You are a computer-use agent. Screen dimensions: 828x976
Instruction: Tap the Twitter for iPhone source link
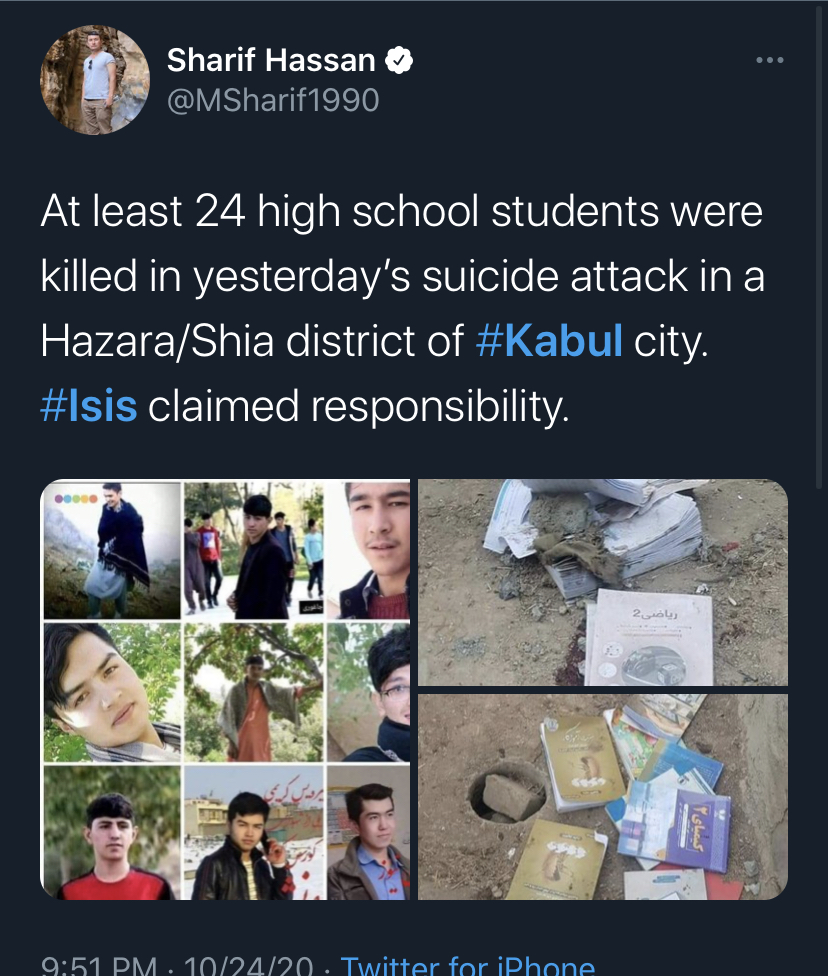pyautogui.click(x=468, y=964)
